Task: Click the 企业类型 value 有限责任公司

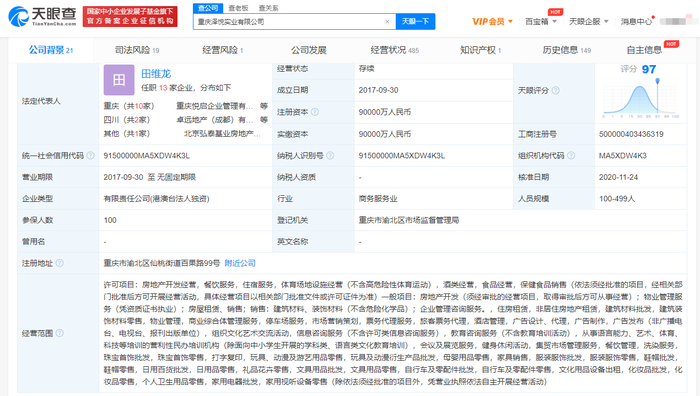Action: click(x=156, y=199)
